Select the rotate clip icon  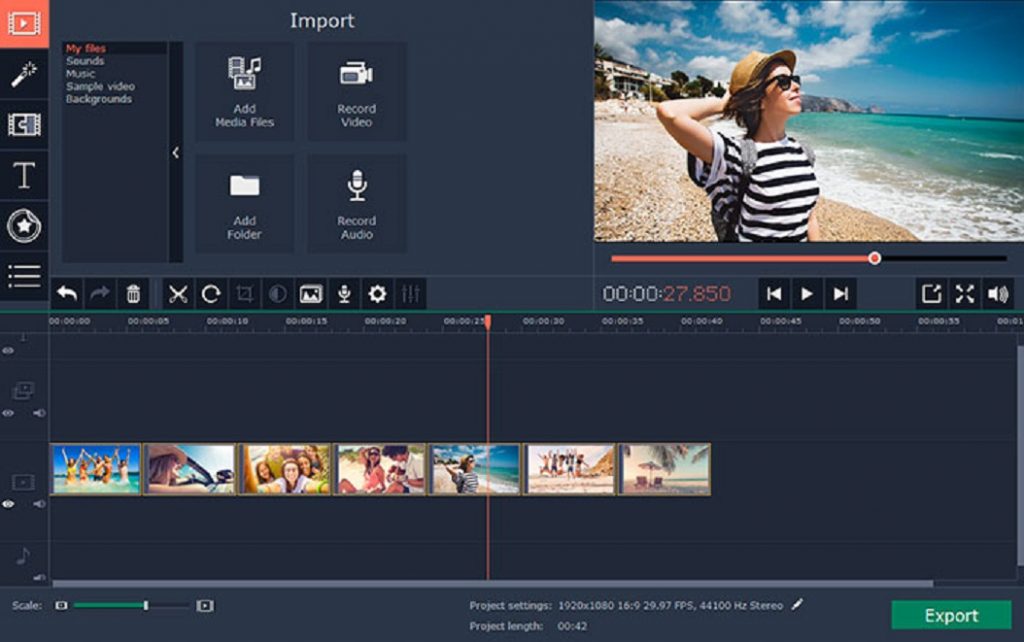pyautogui.click(x=211, y=294)
